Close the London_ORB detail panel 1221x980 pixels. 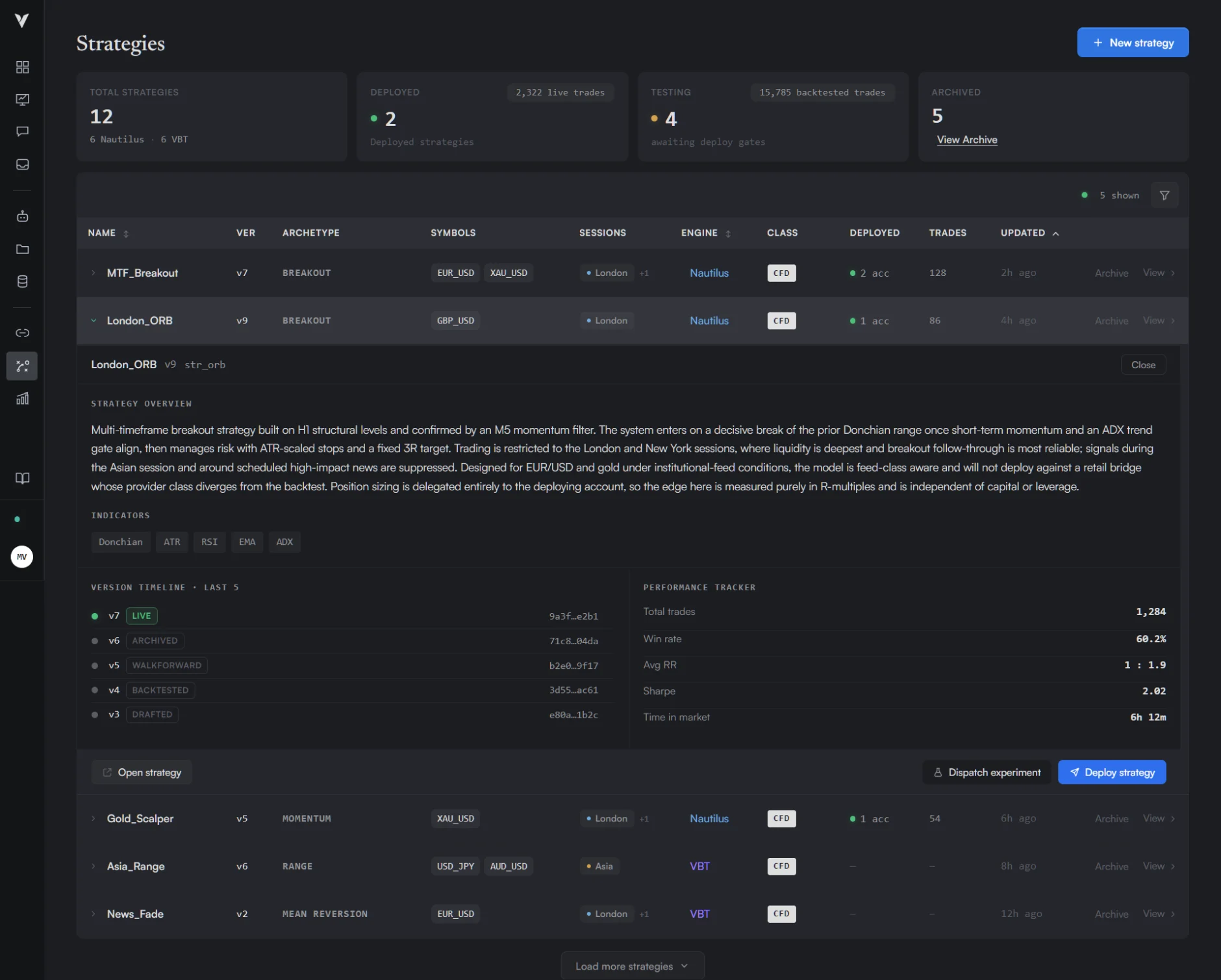tap(1143, 365)
